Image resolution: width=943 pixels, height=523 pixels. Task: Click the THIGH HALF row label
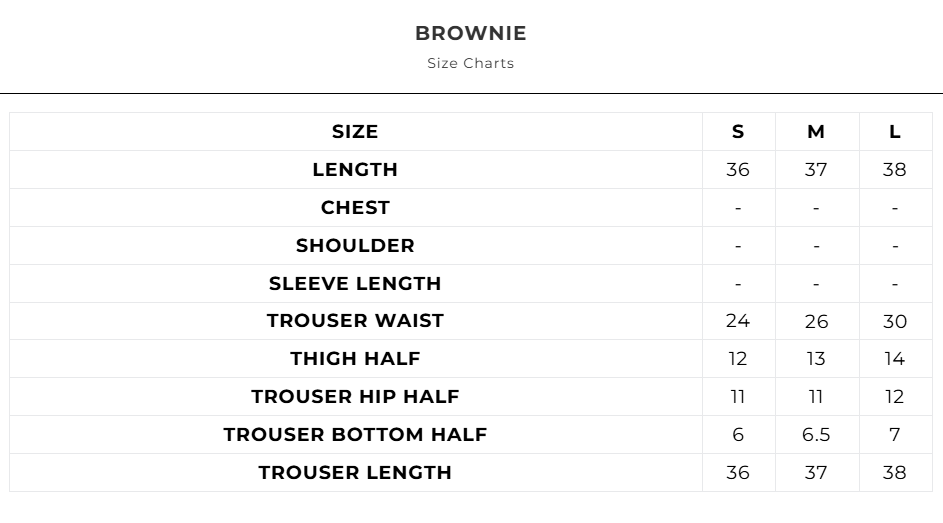[355, 359]
